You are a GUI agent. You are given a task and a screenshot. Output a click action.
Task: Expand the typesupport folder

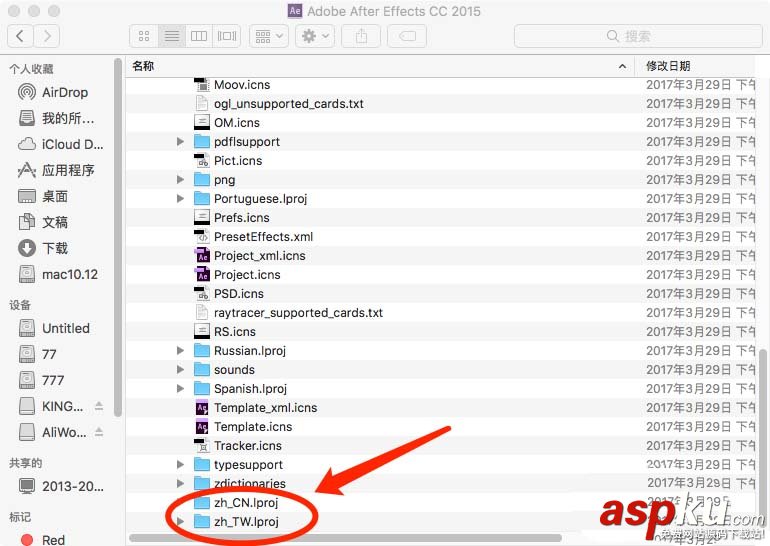click(180, 464)
